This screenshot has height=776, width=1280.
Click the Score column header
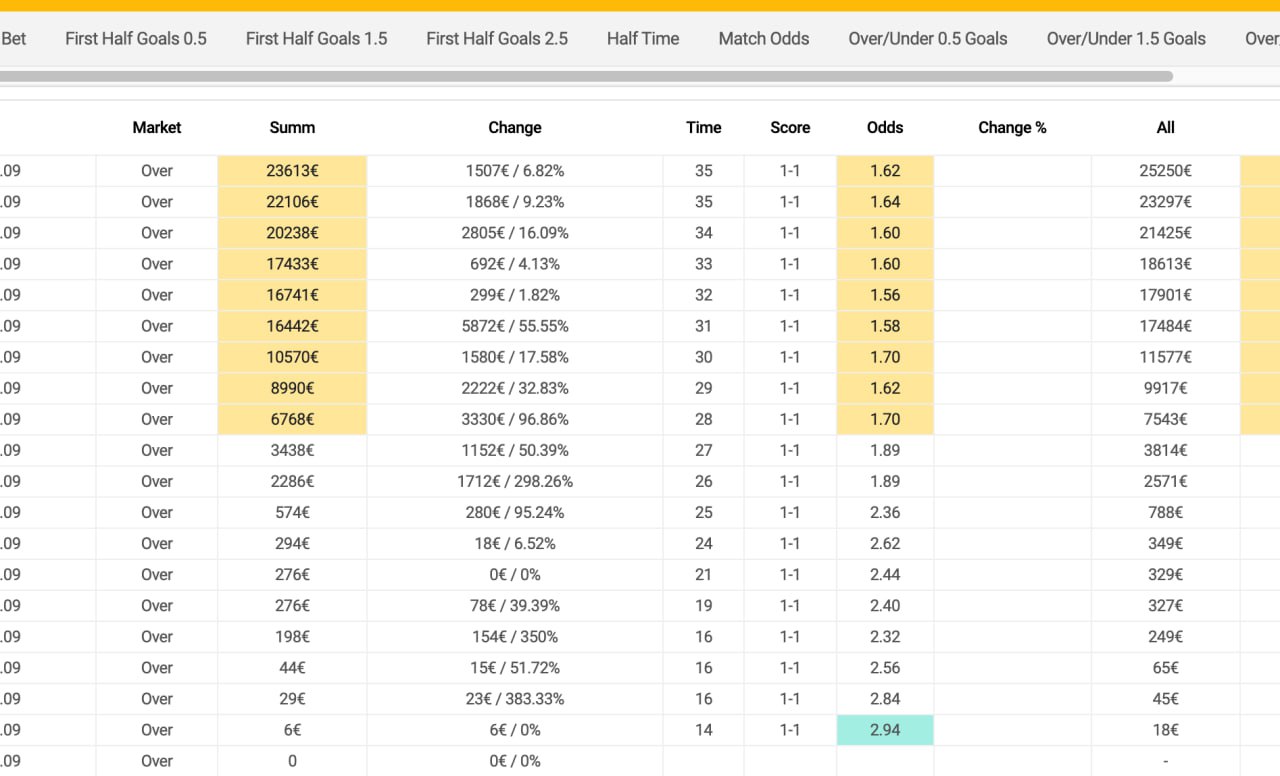coord(790,127)
